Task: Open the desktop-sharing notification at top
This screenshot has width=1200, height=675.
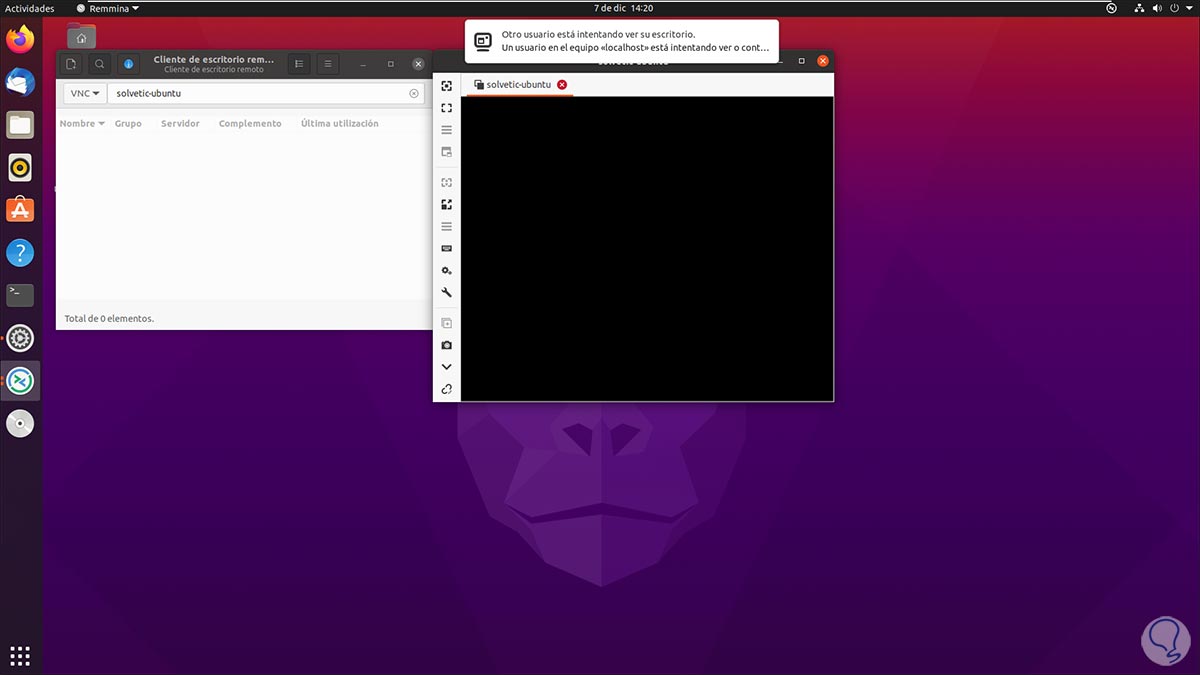Action: pos(622,40)
